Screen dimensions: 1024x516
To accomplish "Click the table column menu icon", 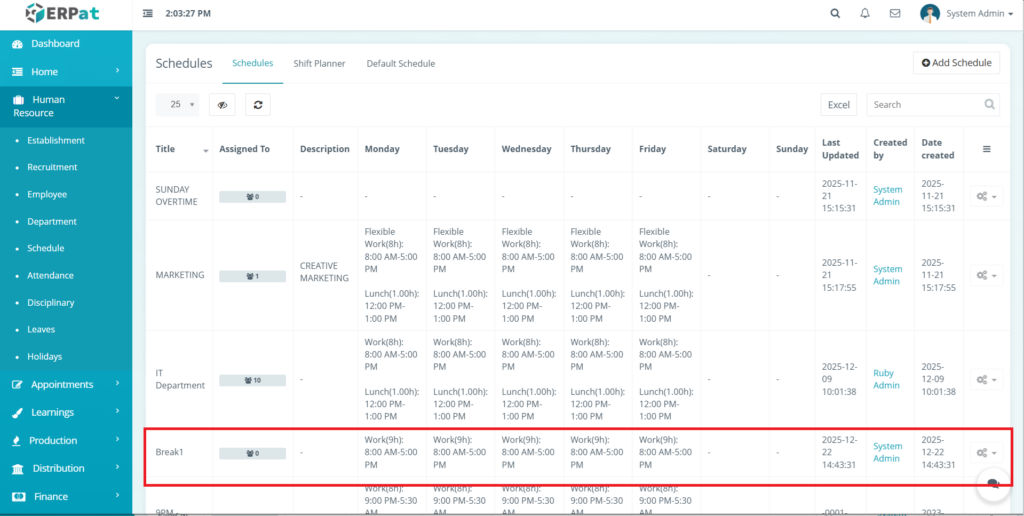I will pyautogui.click(x=986, y=149).
